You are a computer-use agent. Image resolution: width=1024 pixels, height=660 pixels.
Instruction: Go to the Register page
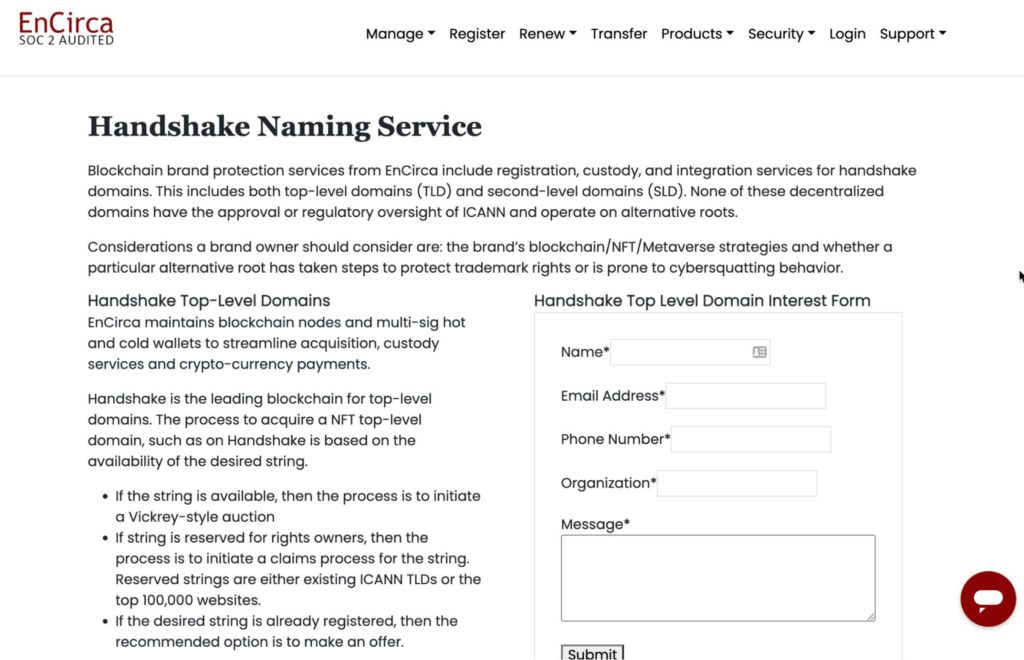pos(477,34)
